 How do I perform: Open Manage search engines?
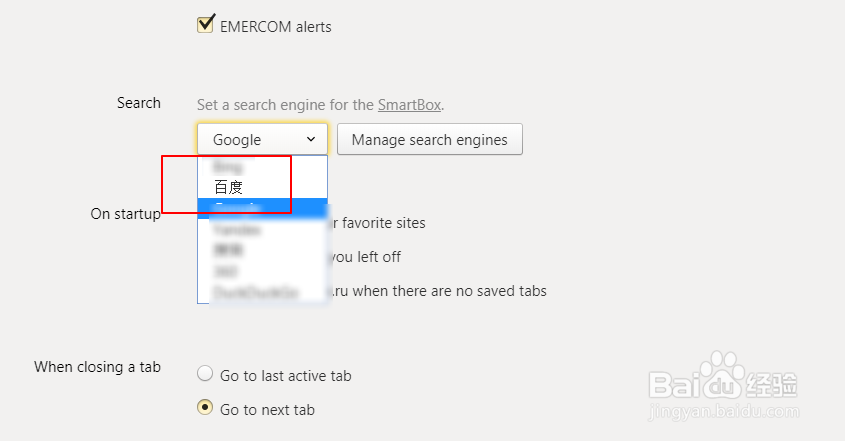click(430, 140)
